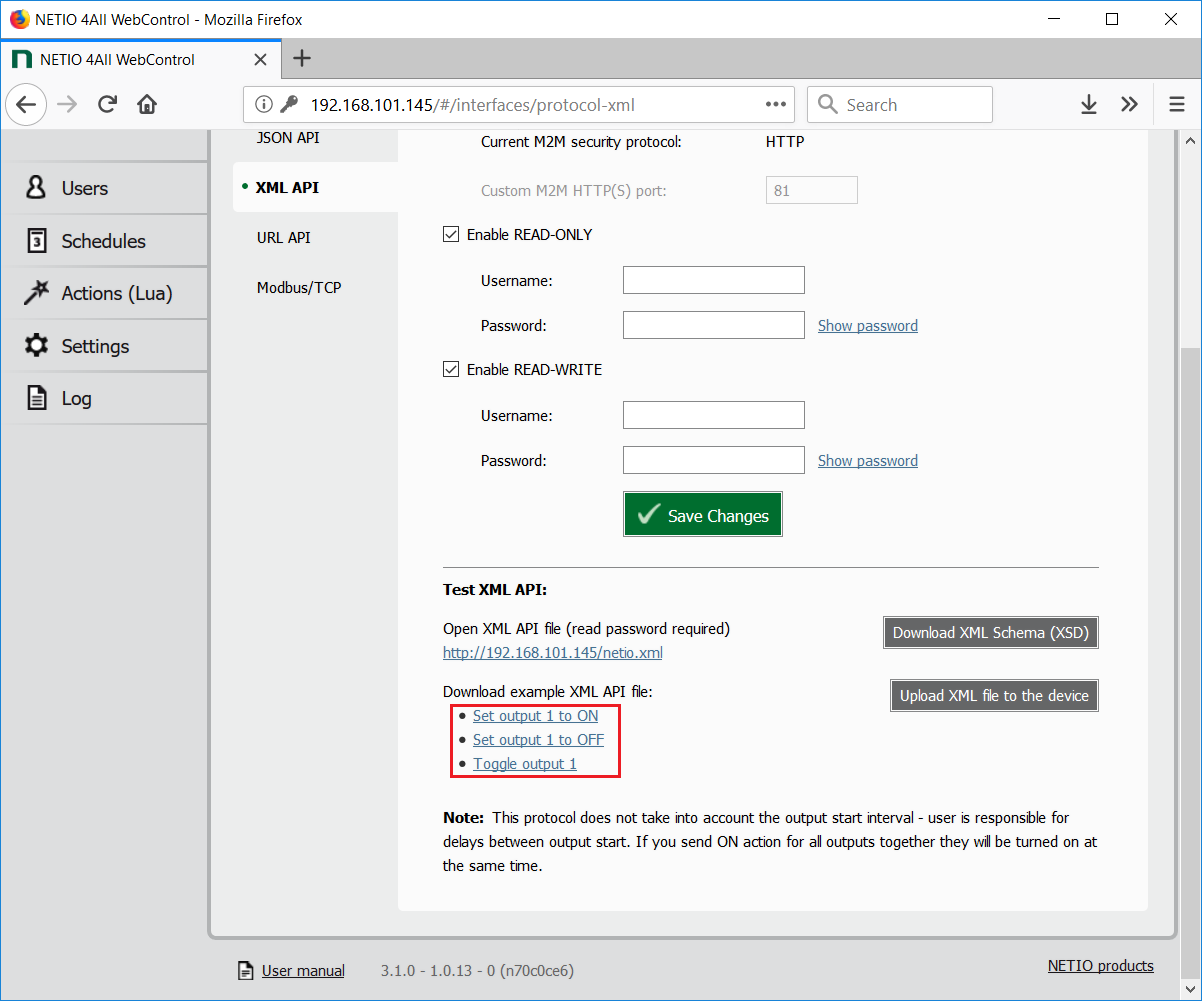The image size is (1202, 1001).
Task: Download Toggle output 1 example
Action: (x=525, y=764)
